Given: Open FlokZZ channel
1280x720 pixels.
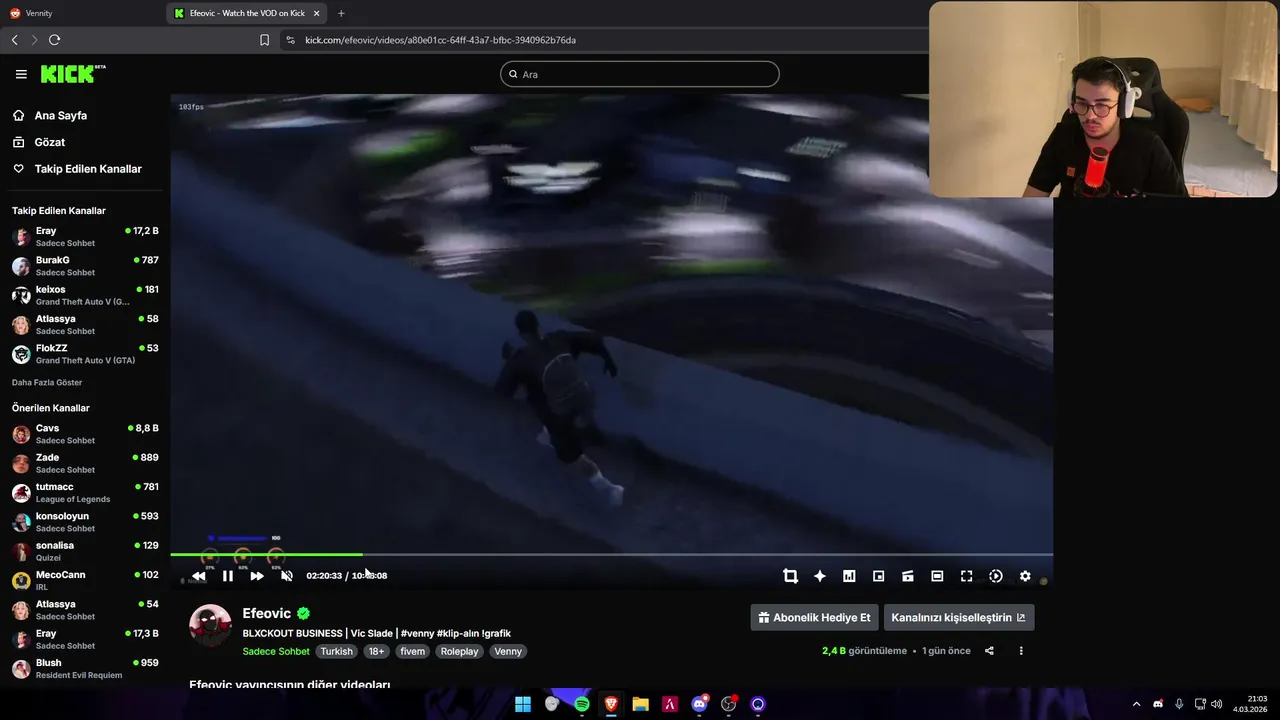Looking at the screenshot, I should click(85, 354).
